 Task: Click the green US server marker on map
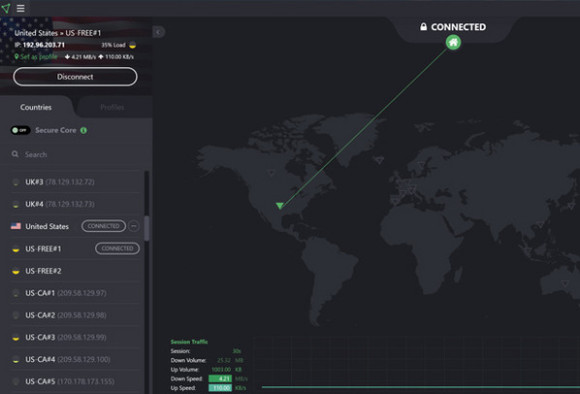coord(280,205)
